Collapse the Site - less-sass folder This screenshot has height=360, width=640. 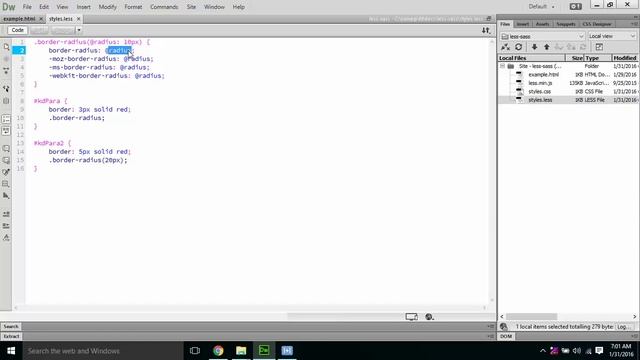click(x=502, y=66)
